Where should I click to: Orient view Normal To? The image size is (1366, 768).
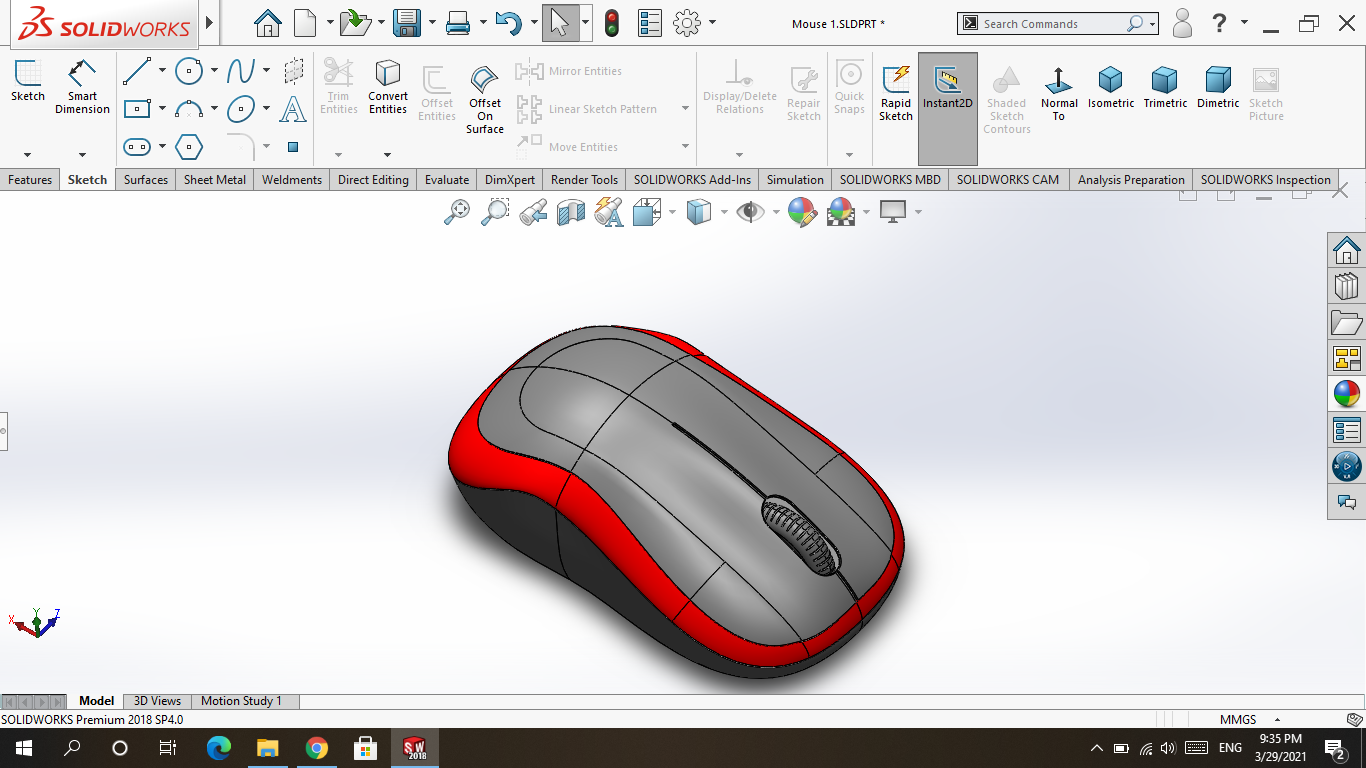point(1059,94)
